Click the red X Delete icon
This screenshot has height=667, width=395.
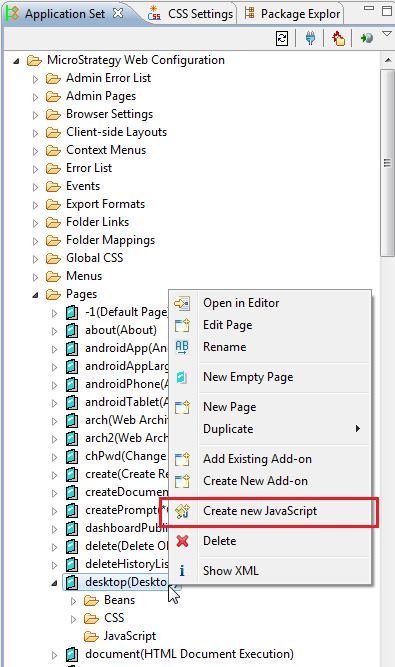182,541
